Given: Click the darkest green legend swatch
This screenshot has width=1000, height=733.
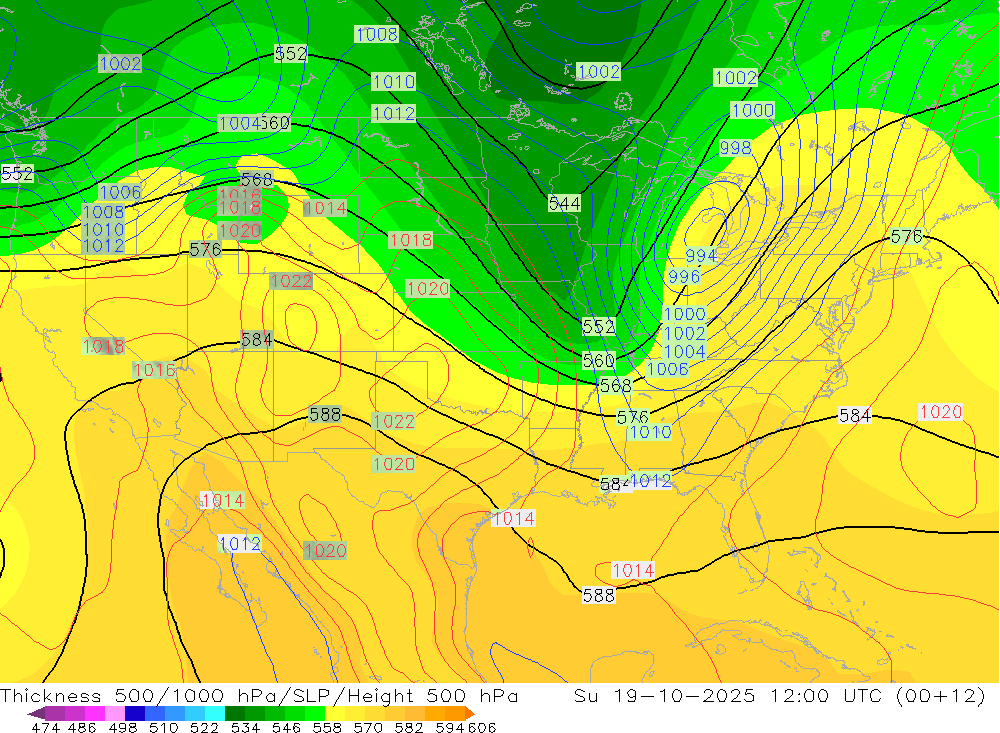Looking at the screenshot, I should [235, 713].
